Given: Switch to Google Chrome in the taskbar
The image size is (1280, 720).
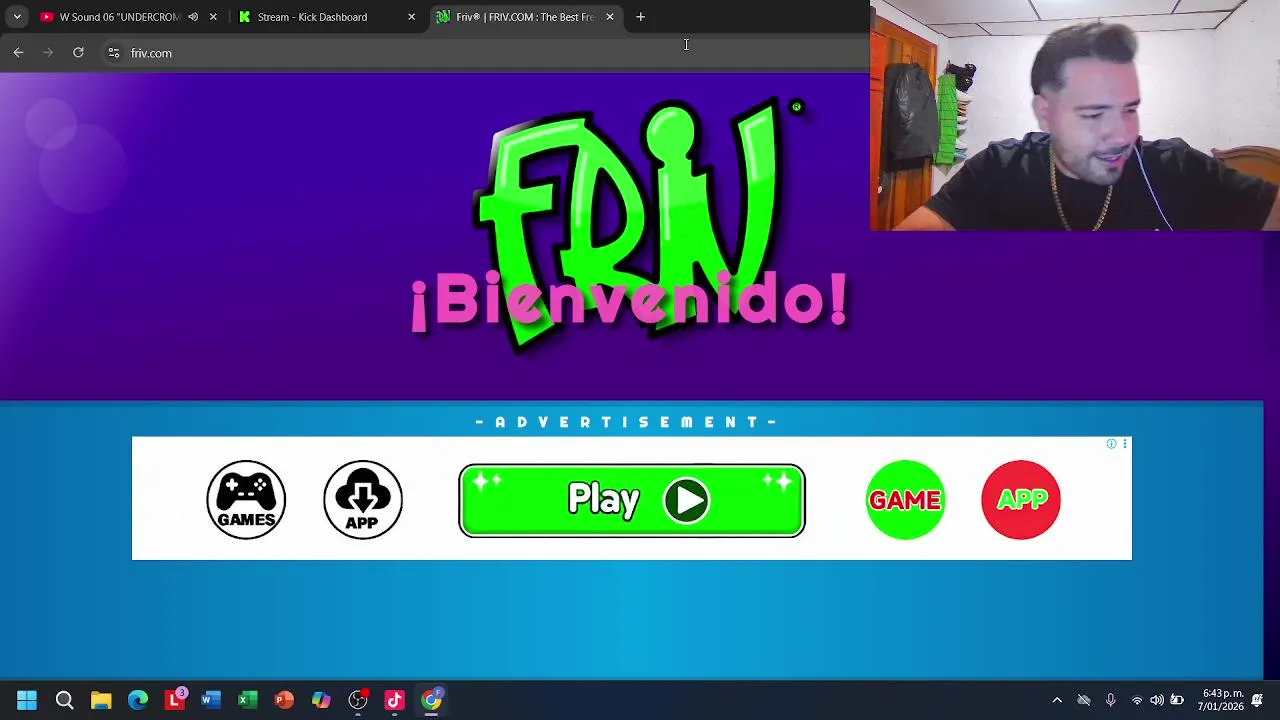Looking at the screenshot, I should coord(431,700).
